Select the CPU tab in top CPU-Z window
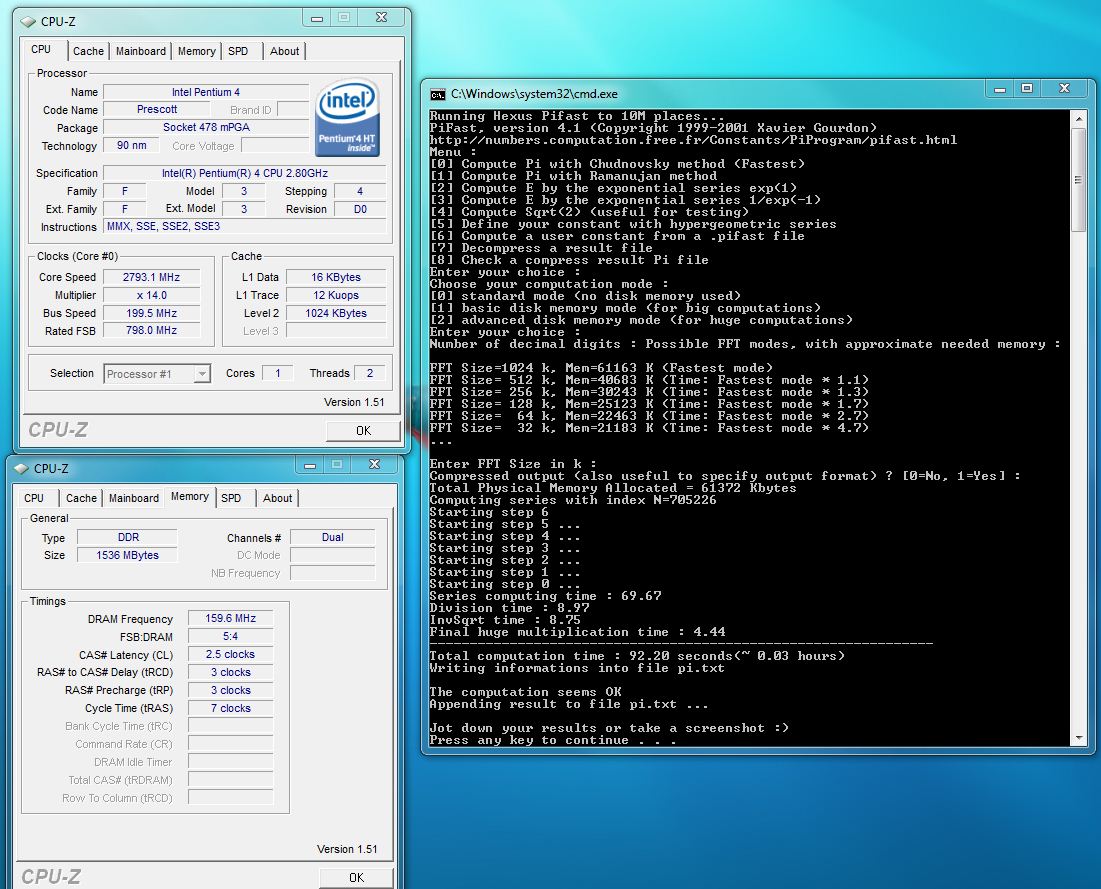The height and width of the screenshot is (889, 1101). coord(41,49)
